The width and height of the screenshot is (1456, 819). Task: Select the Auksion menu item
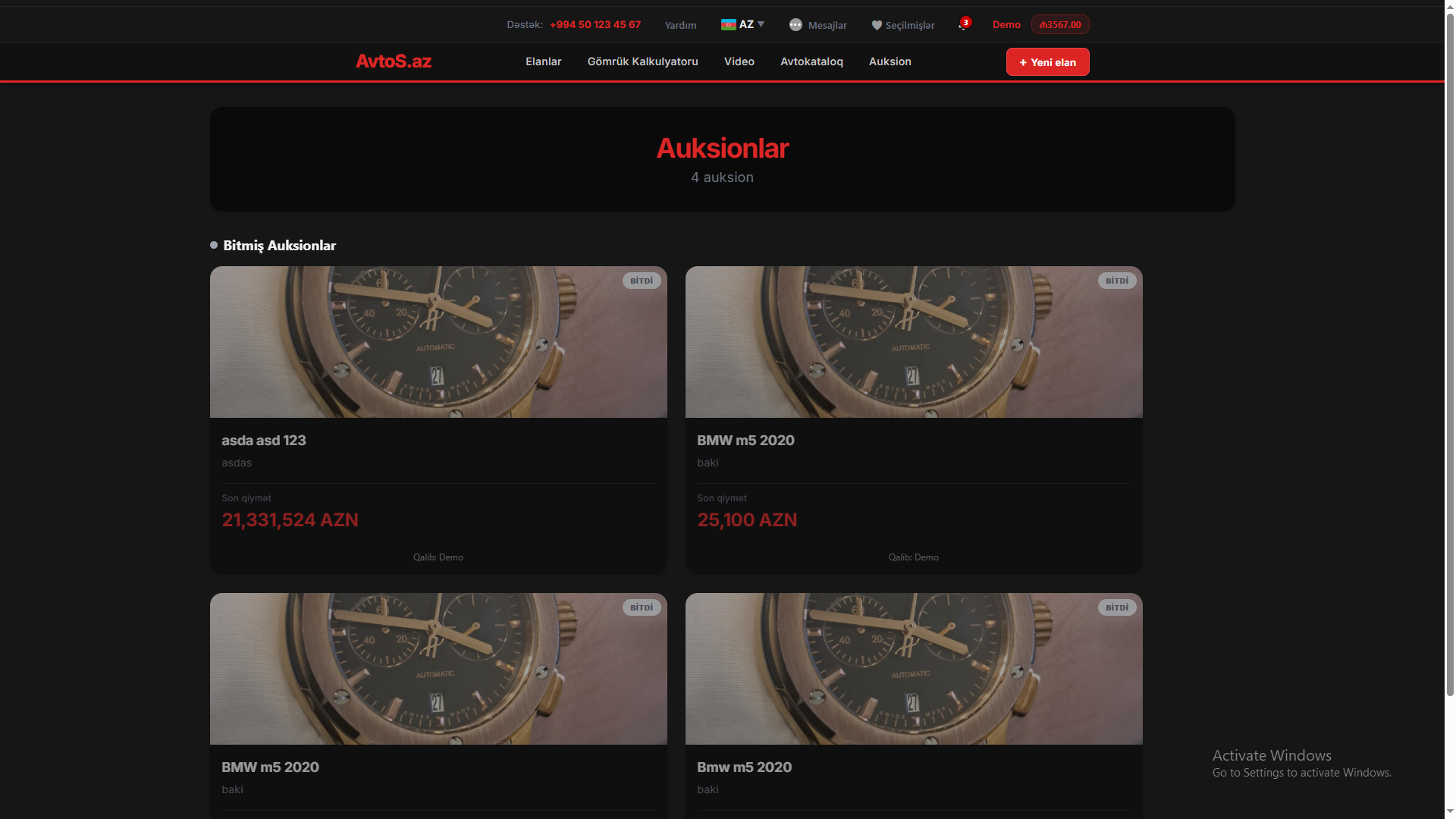(890, 61)
